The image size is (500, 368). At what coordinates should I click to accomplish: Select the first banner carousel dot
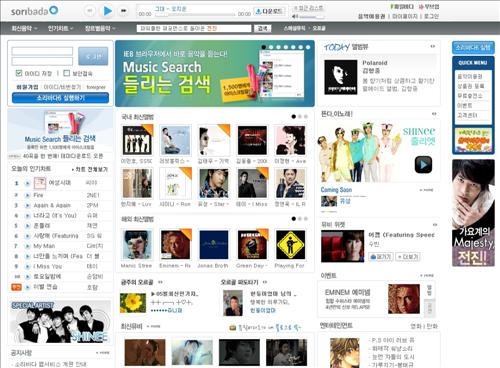pos(264,47)
